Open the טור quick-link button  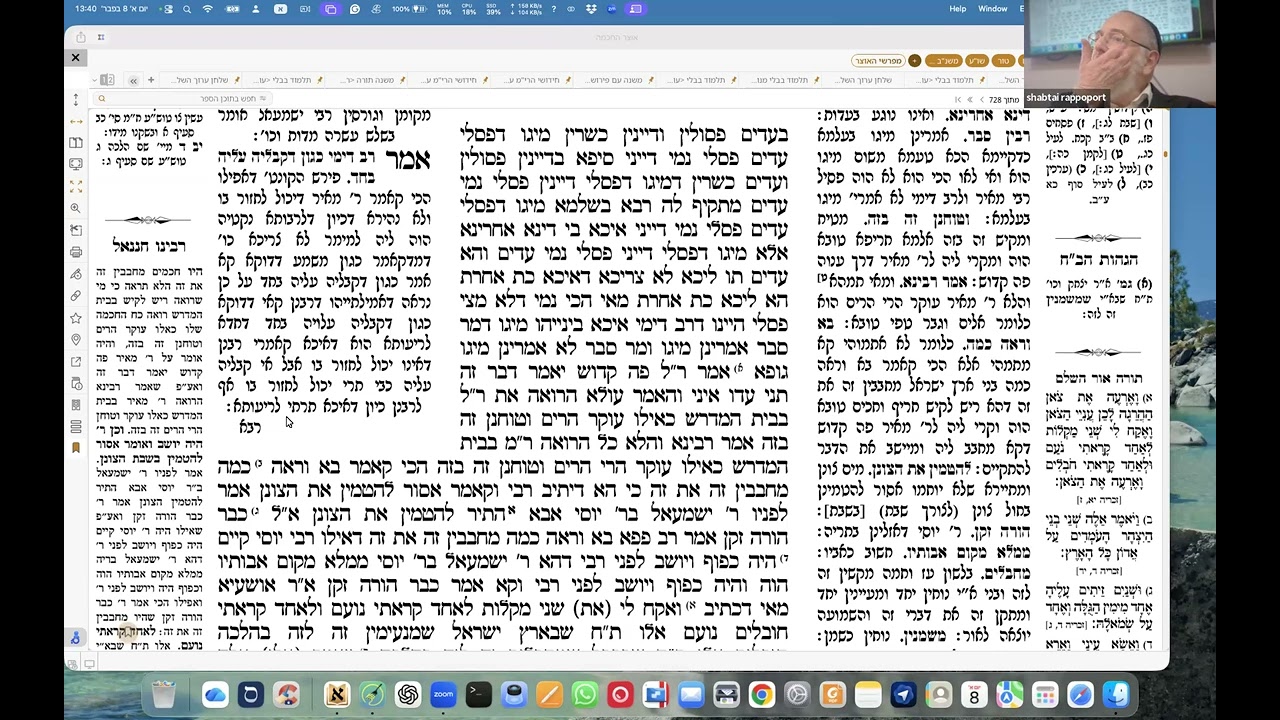[1003, 61]
